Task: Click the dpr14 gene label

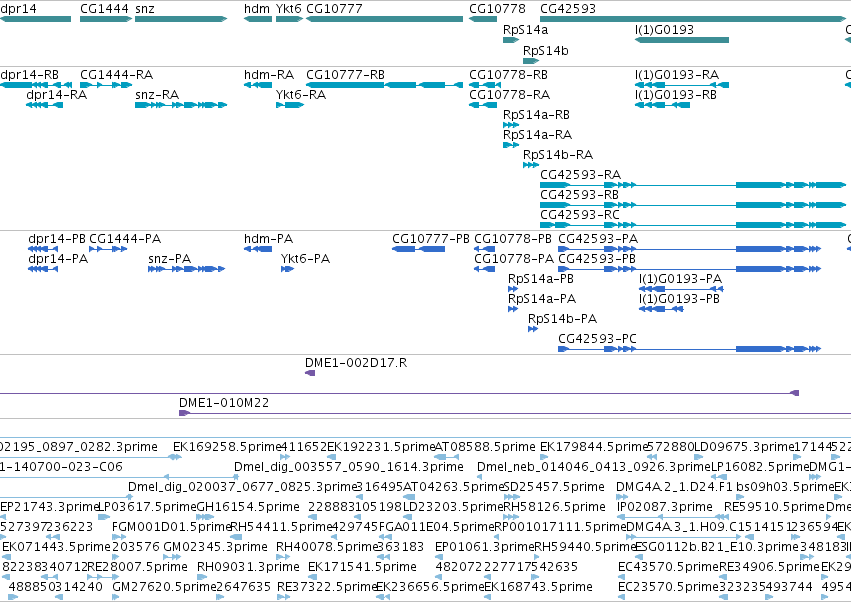Action: (x=18, y=9)
